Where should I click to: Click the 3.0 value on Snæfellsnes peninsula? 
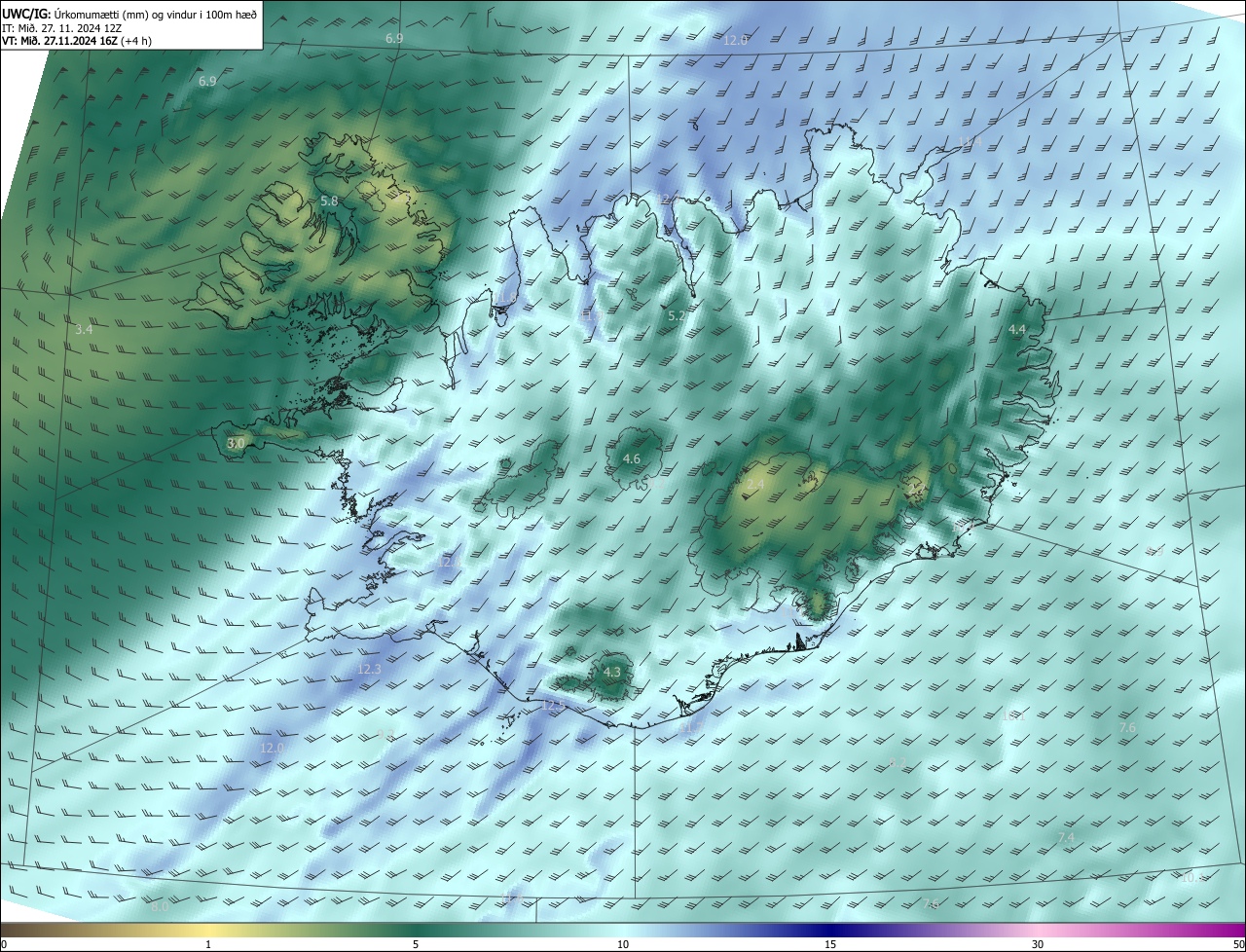236,443
